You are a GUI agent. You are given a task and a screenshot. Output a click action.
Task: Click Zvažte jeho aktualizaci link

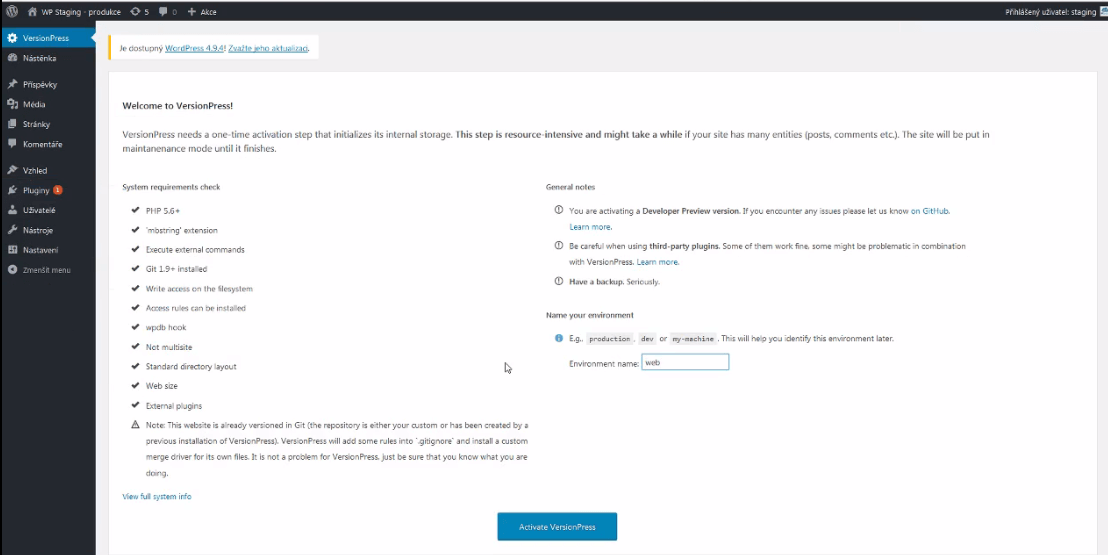pos(268,48)
